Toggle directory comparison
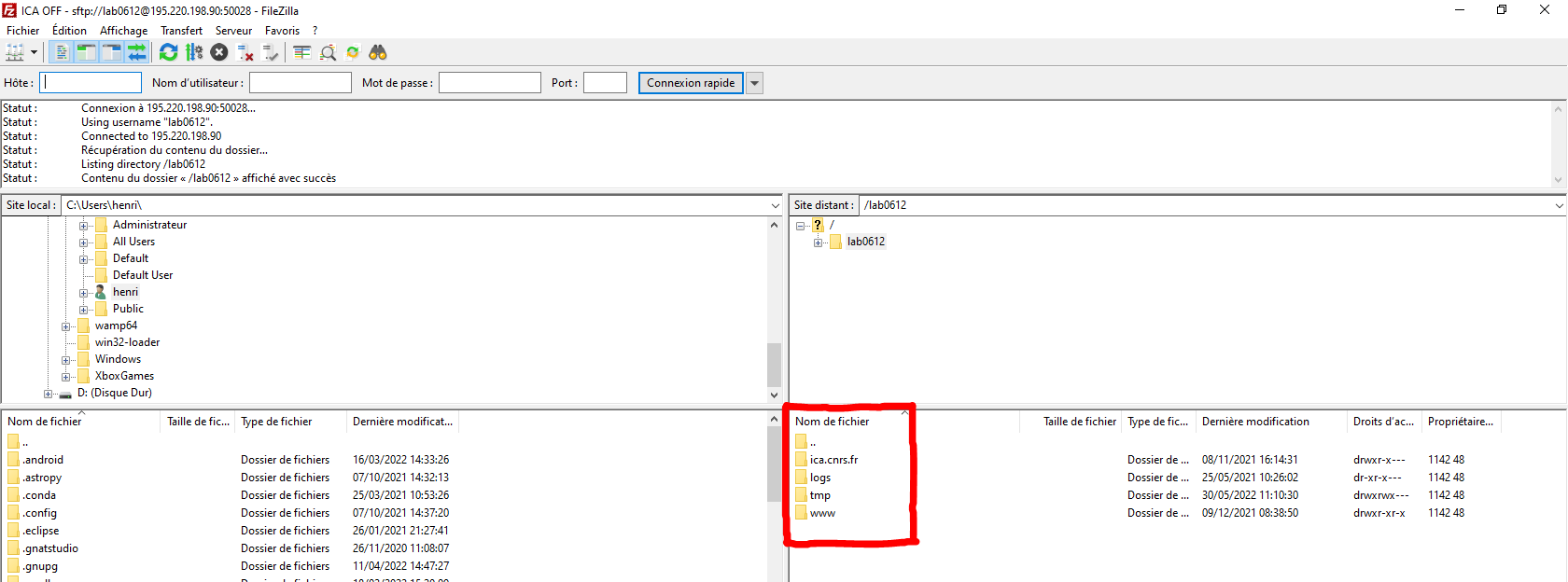 pos(328,52)
